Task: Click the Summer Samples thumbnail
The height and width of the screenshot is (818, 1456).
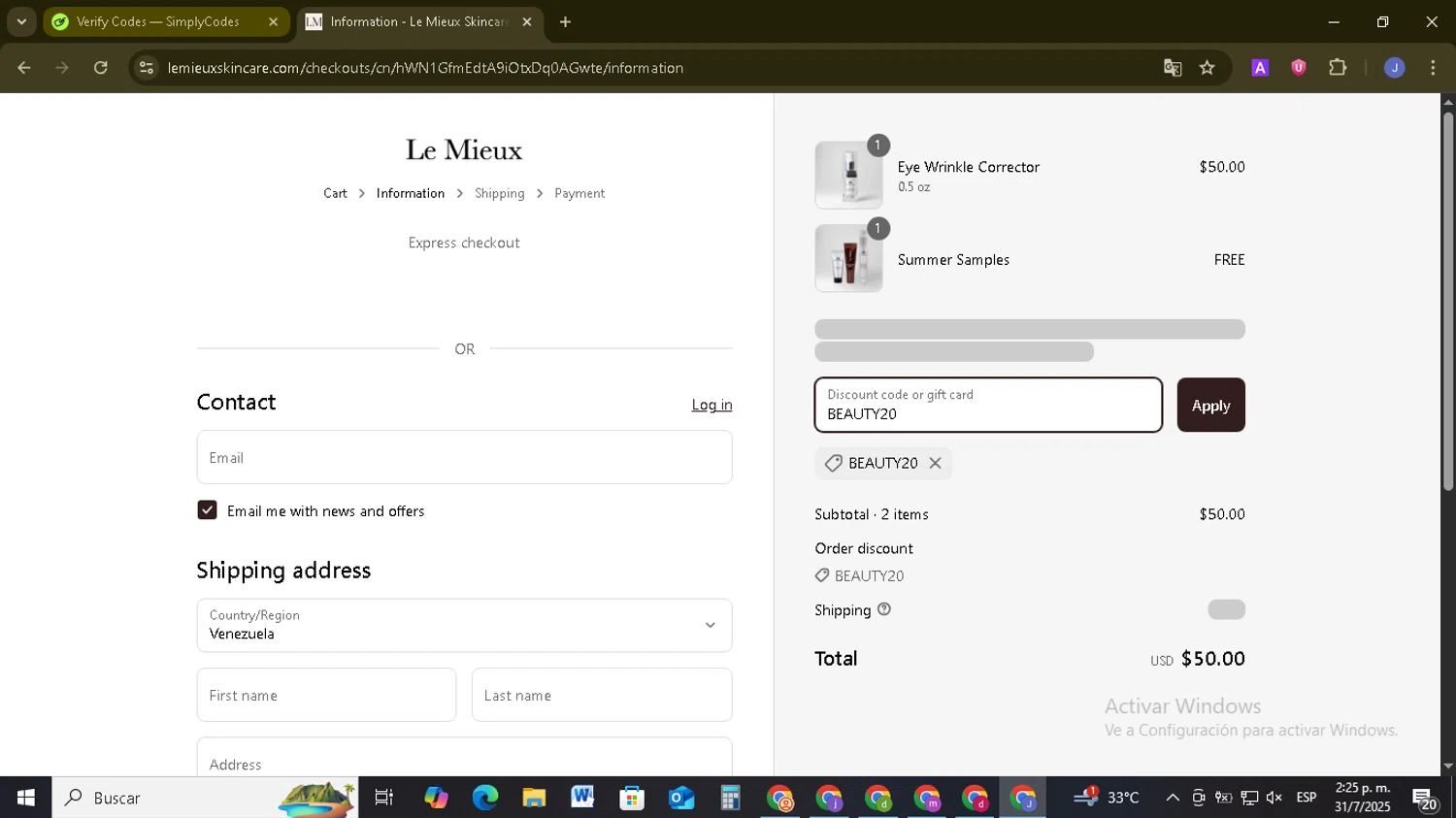Action: point(849,258)
